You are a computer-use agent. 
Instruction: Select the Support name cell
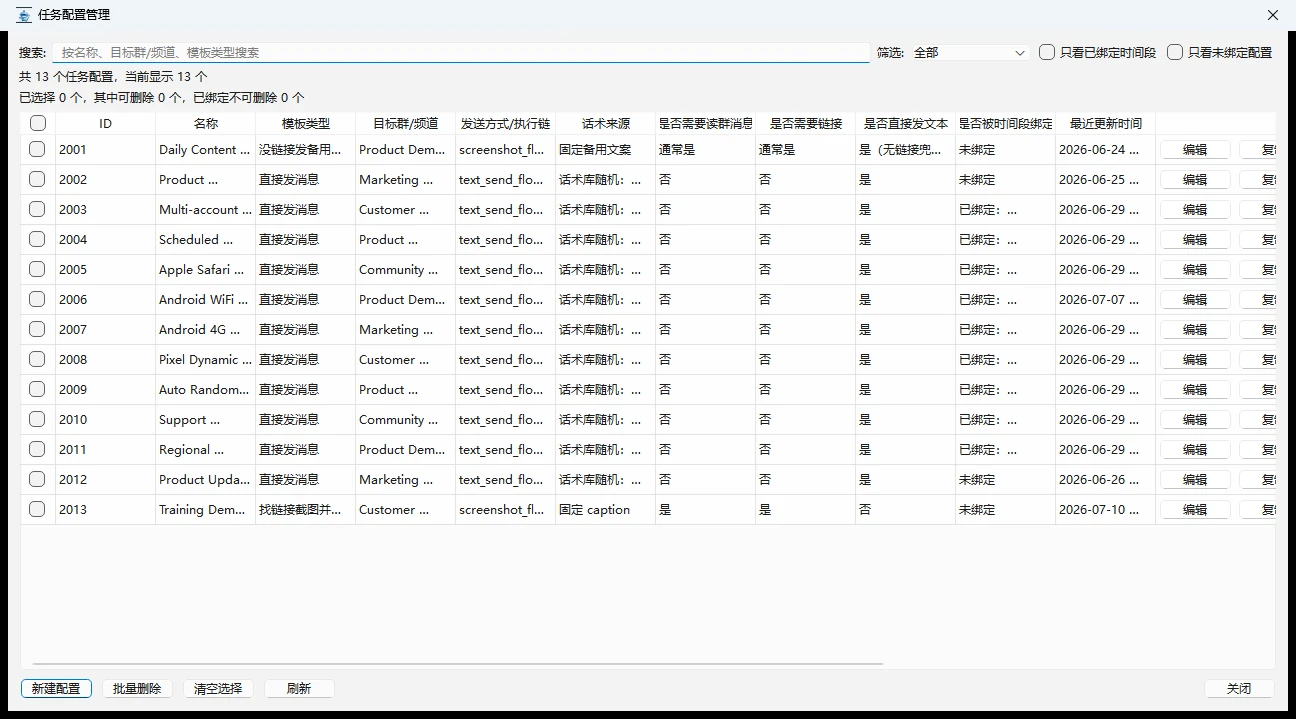coord(205,419)
